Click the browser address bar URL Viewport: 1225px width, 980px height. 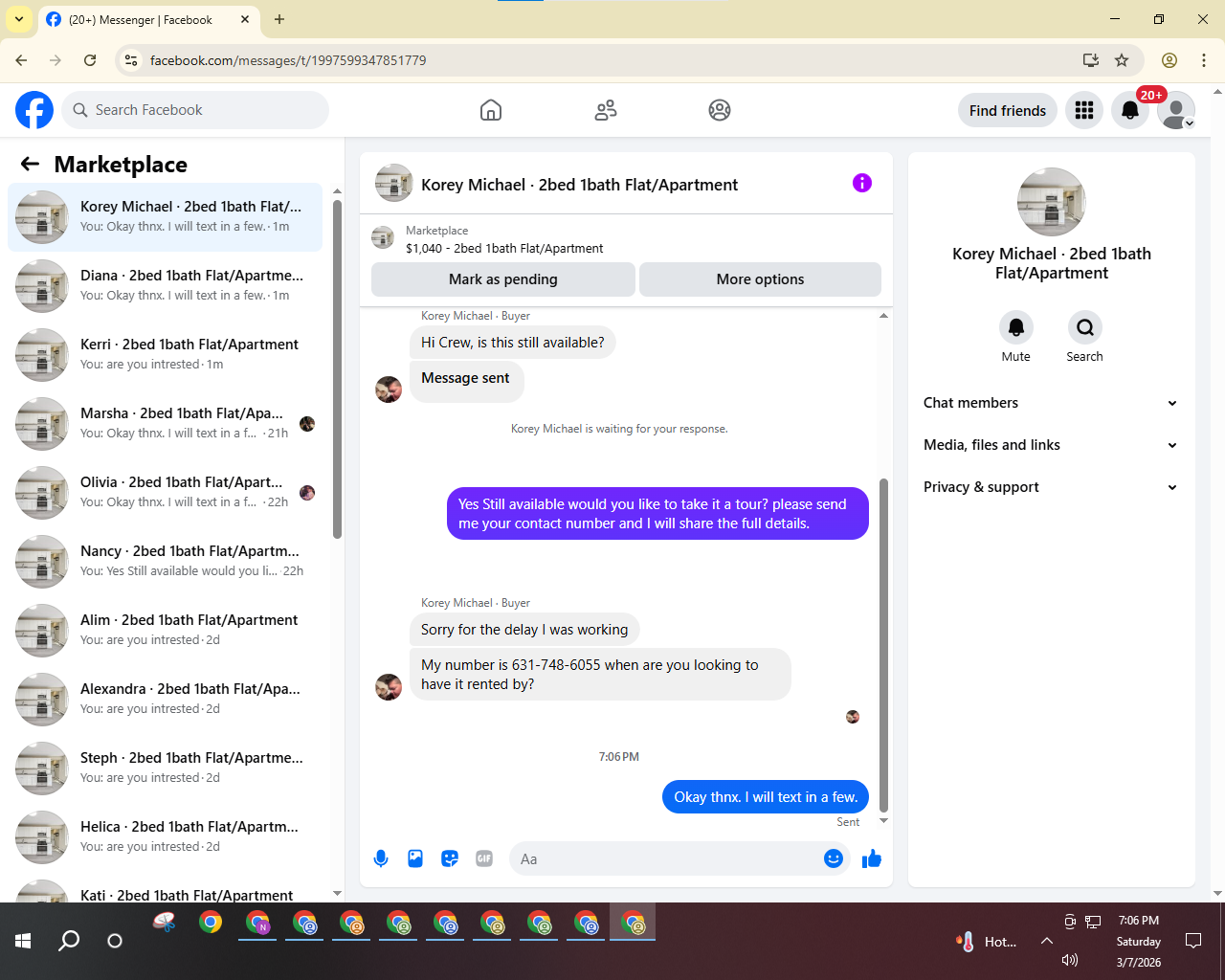click(288, 60)
